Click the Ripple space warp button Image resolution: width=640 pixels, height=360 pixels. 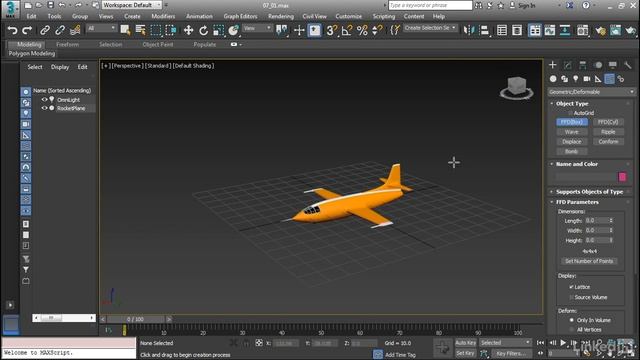click(x=608, y=132)
